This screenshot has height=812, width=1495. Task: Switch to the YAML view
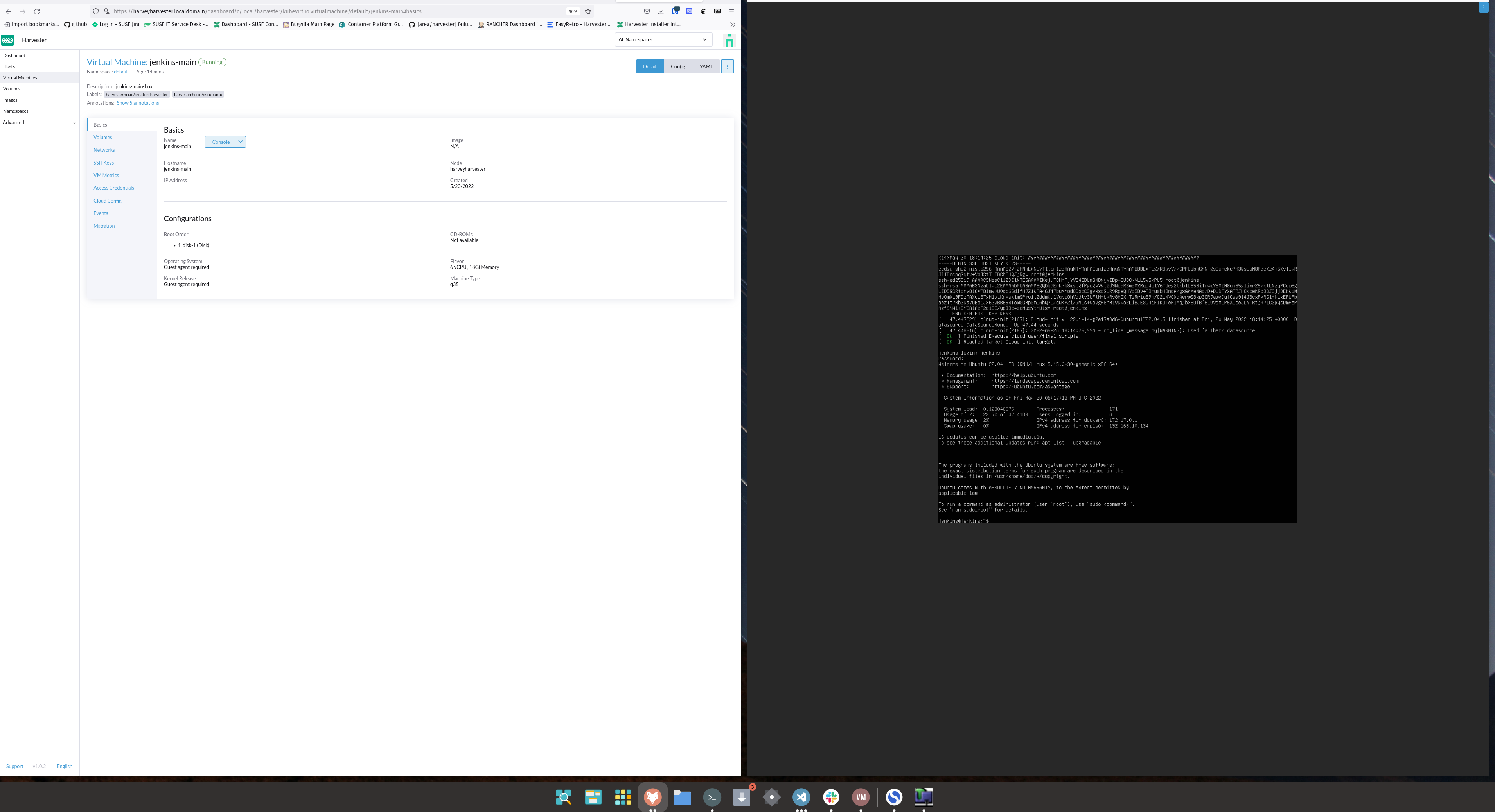[x=706, y=67]
